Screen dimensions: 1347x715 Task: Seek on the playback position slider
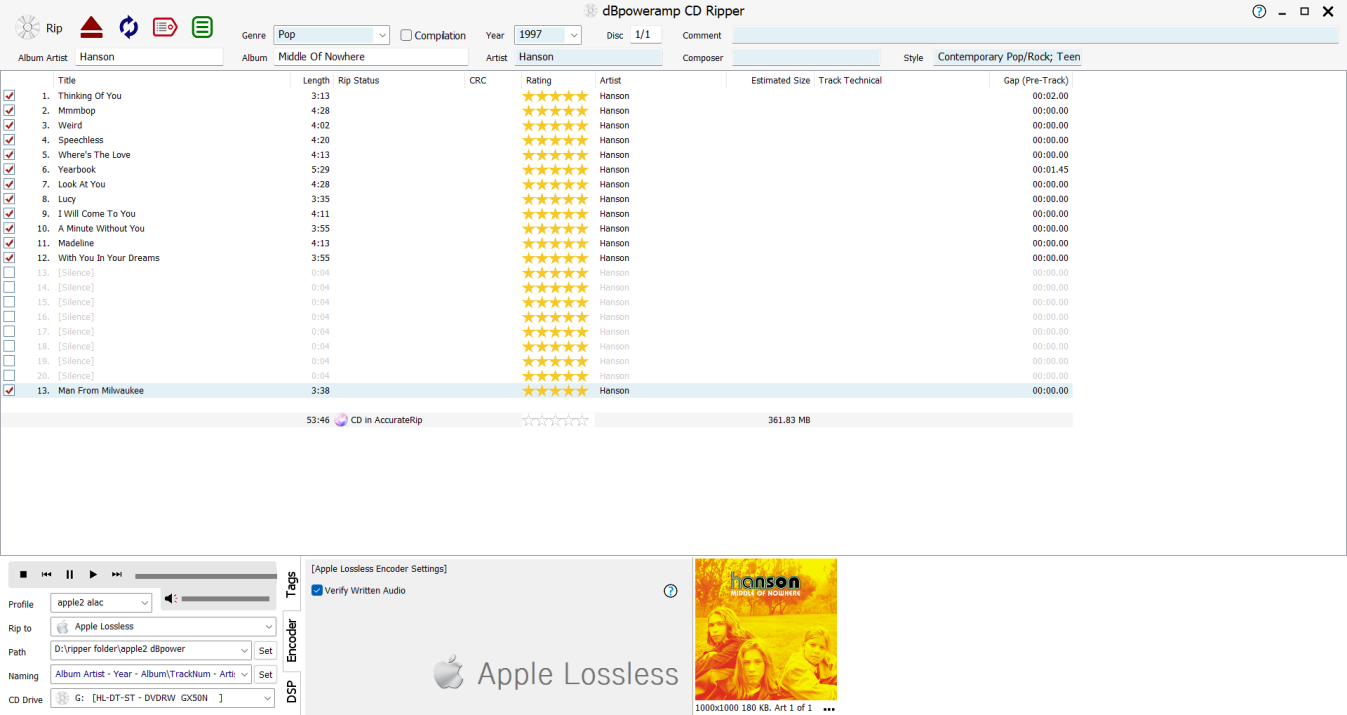point(206,576)
